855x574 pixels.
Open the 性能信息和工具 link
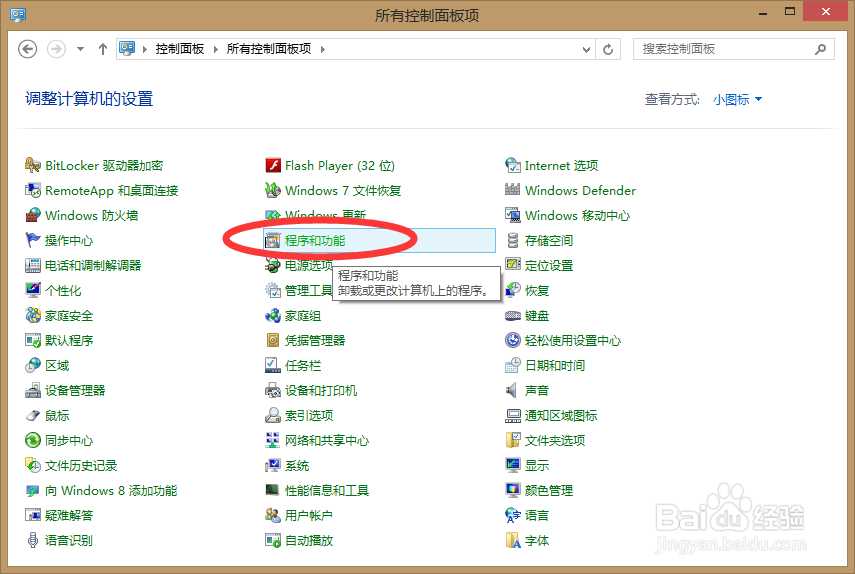[327, 490]
